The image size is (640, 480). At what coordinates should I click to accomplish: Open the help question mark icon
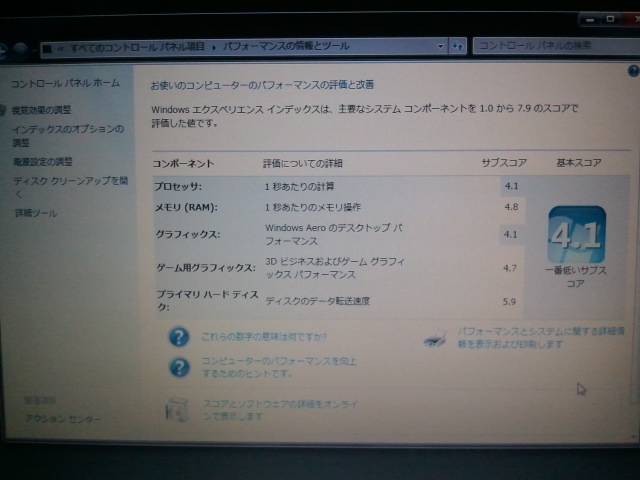click(x=633, y=71)
